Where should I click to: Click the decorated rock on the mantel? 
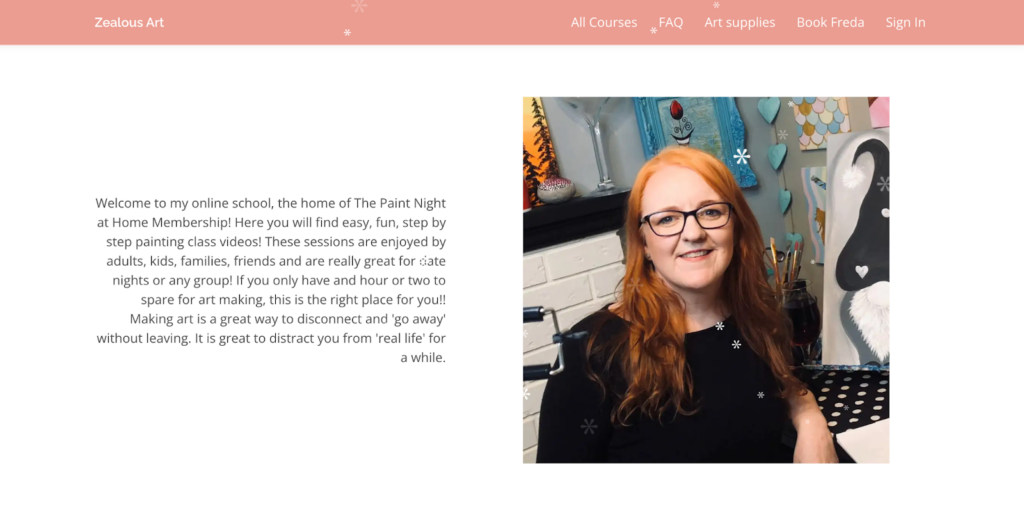pos(556,189)
